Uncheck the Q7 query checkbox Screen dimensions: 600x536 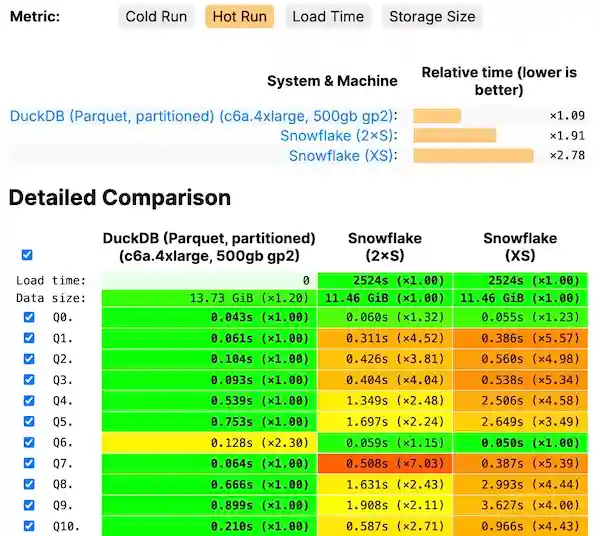[29, 463]
